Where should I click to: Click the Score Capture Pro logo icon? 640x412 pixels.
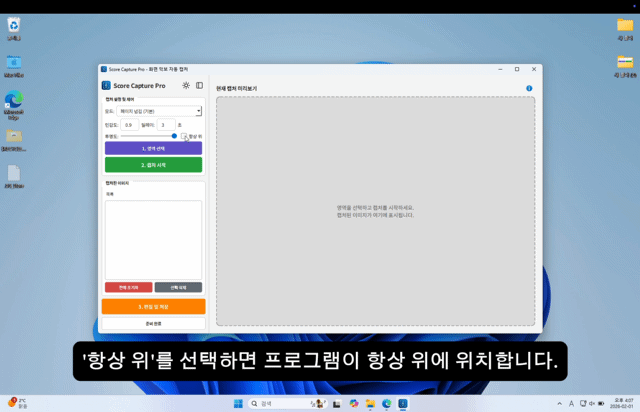click(106, 86)
